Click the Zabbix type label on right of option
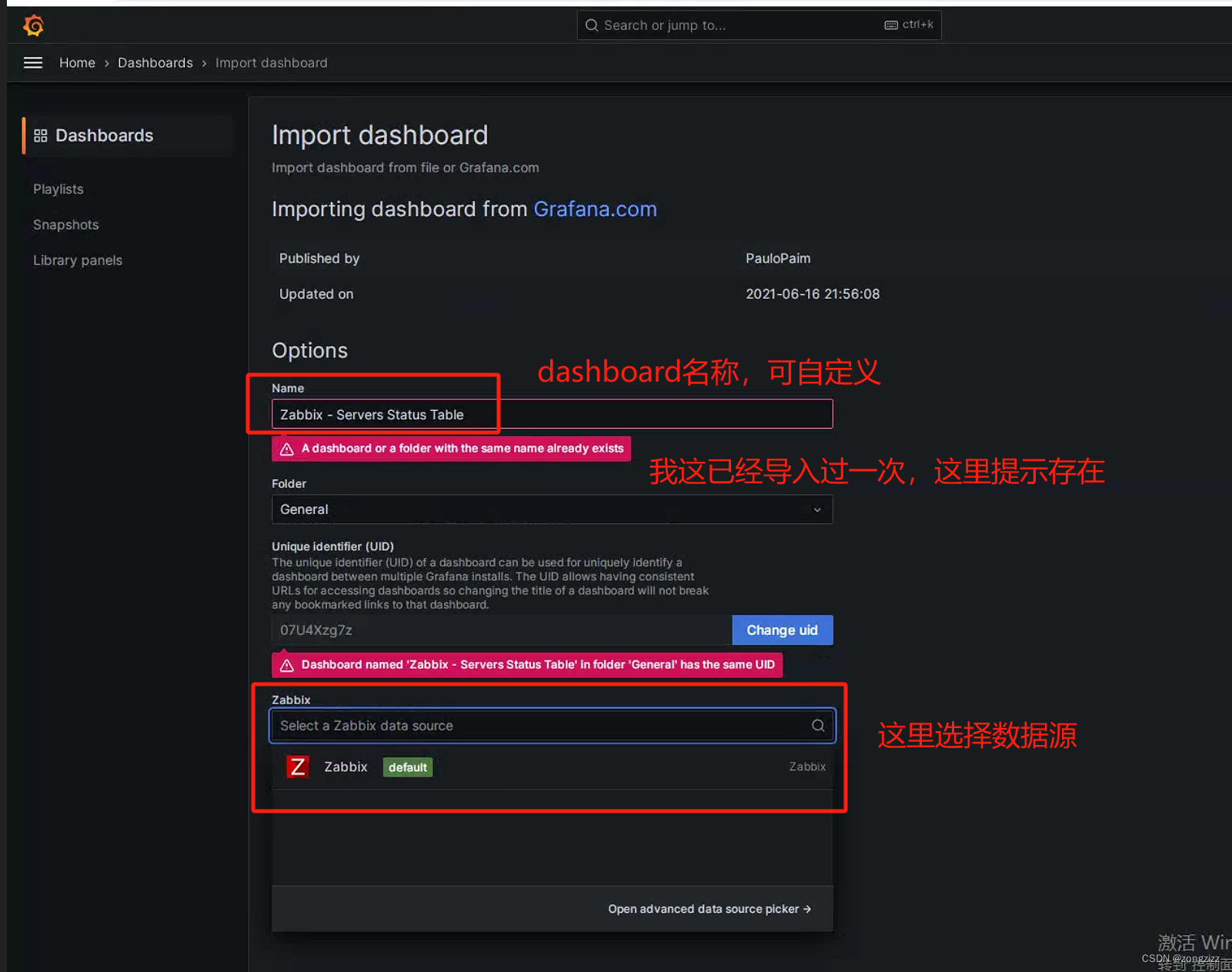1232x972 pixels. [807, 767]
